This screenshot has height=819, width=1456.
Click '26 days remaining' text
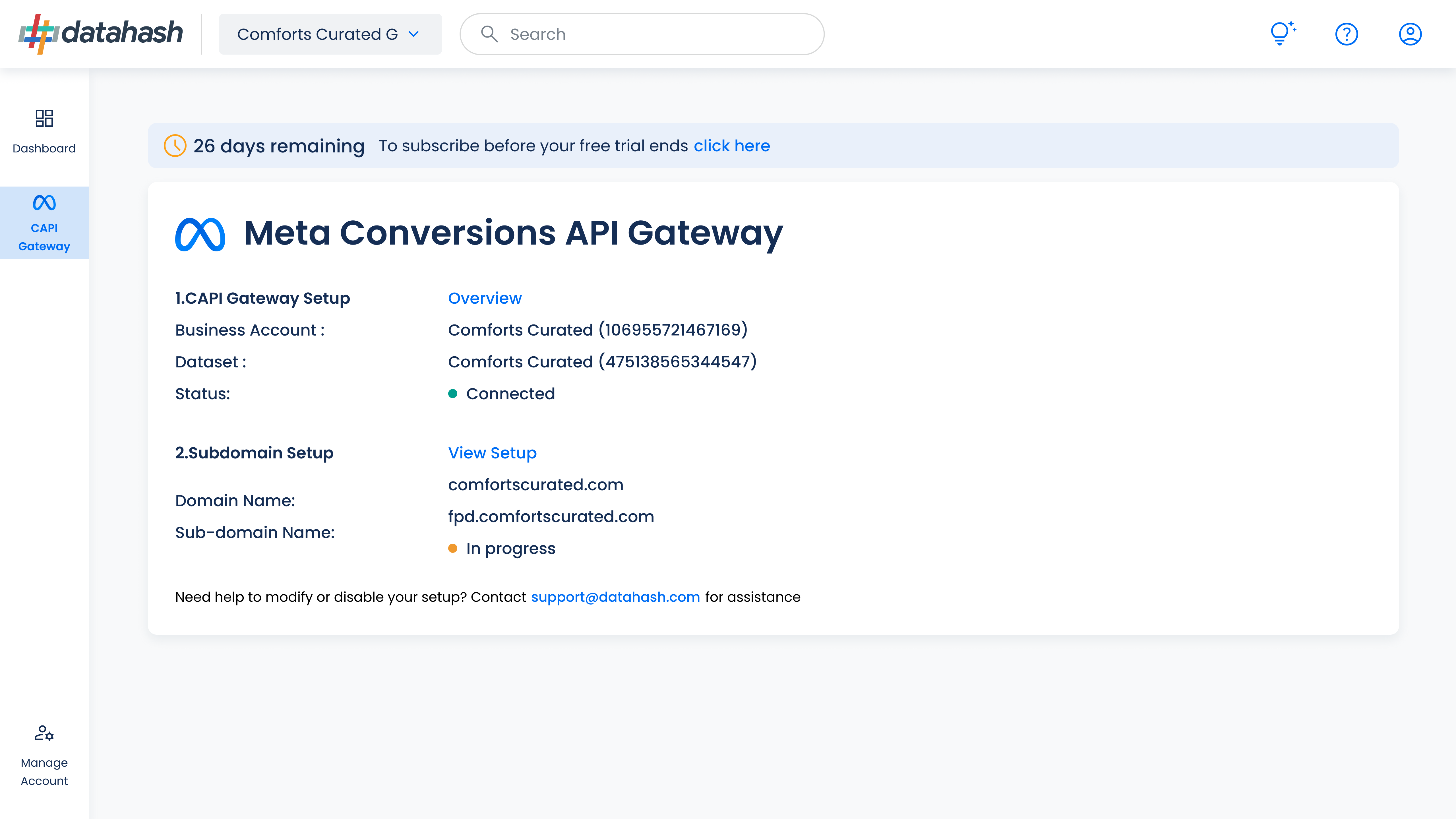click(279, 146)
